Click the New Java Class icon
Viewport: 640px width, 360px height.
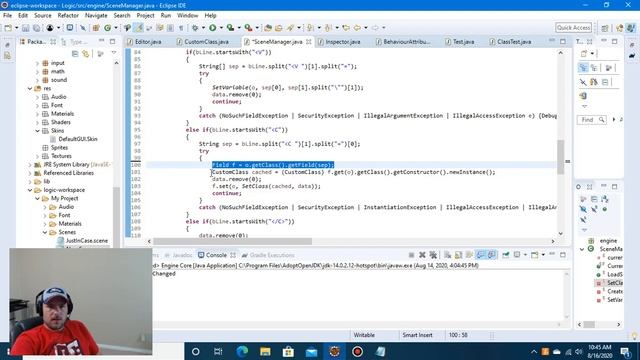click(107, 28)
